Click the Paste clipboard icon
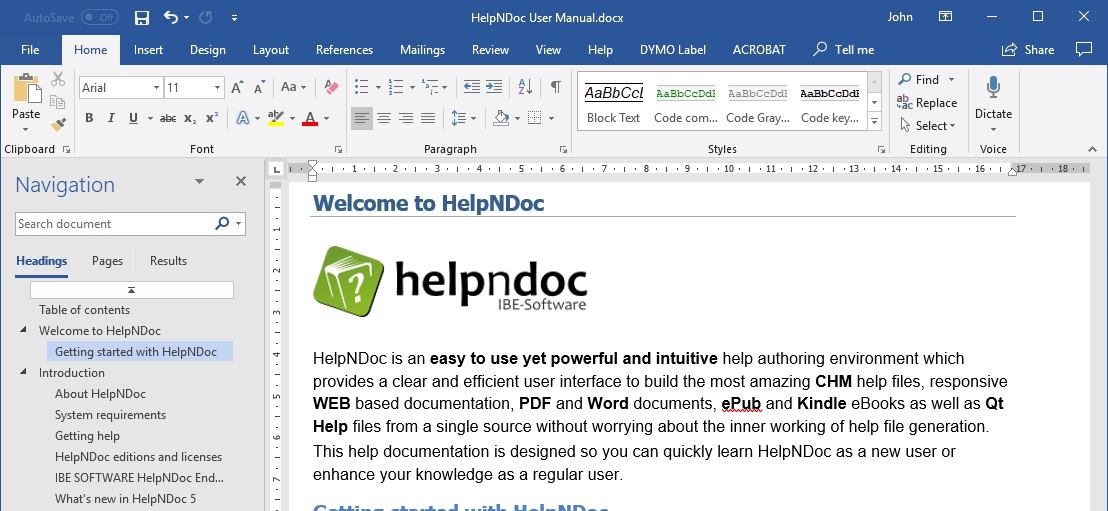The width and height of the screenshot is (1108, 511). [x=26, y=88]
